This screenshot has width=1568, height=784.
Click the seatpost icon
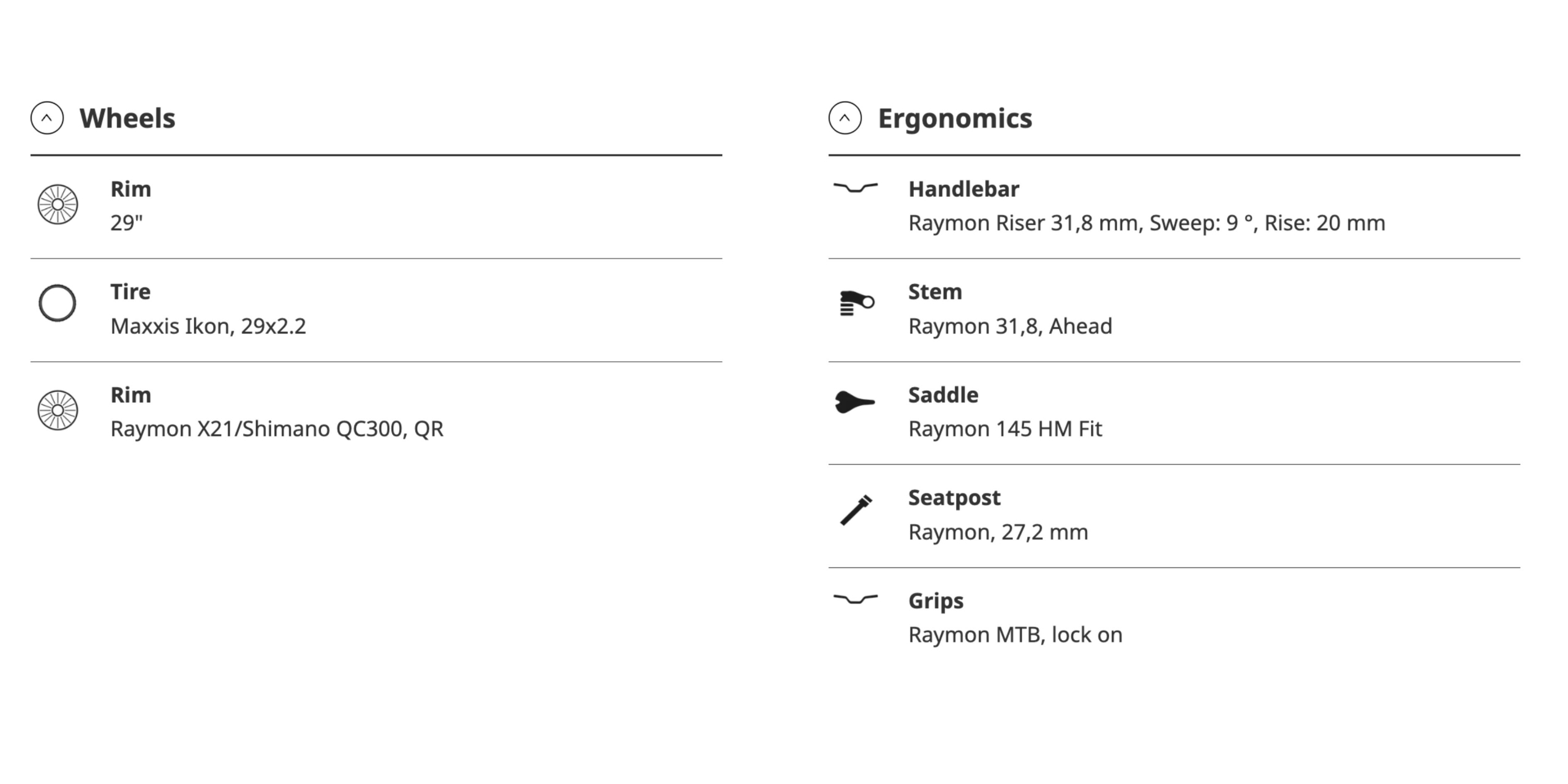pyautogui.click(x=856, y=510)
